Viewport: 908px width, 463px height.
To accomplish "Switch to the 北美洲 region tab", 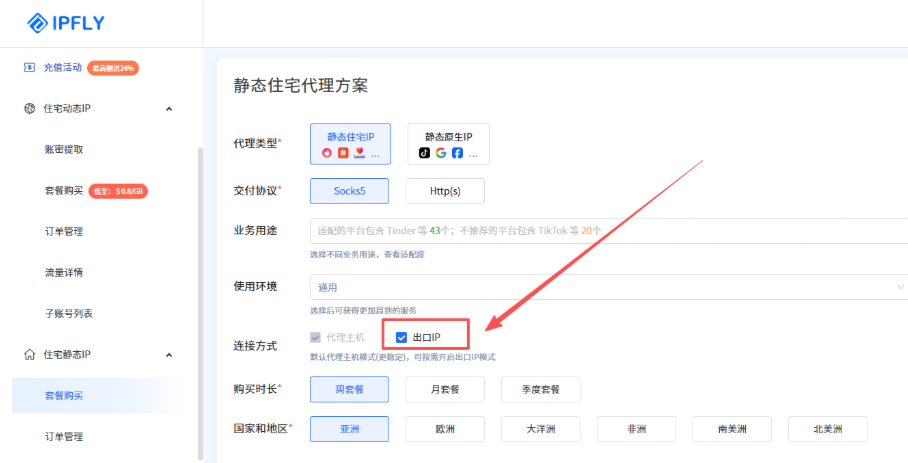I will 828,429.
